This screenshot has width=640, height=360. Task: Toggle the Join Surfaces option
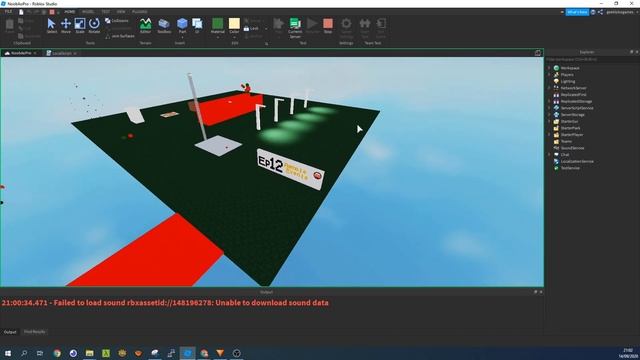tap(120, 36)
